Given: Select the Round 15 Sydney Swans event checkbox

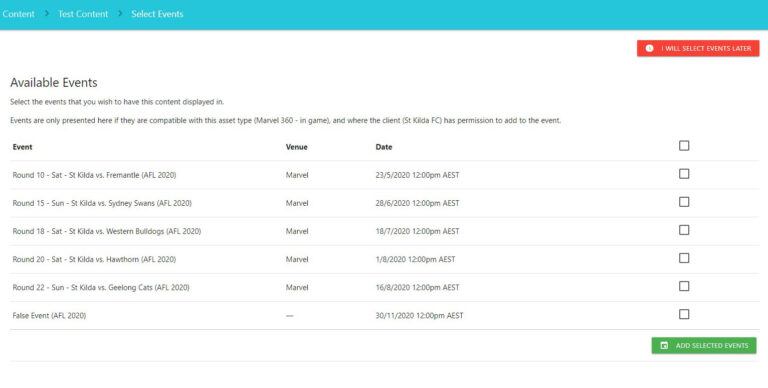Looking at the screenshot, I should [684, 202].
